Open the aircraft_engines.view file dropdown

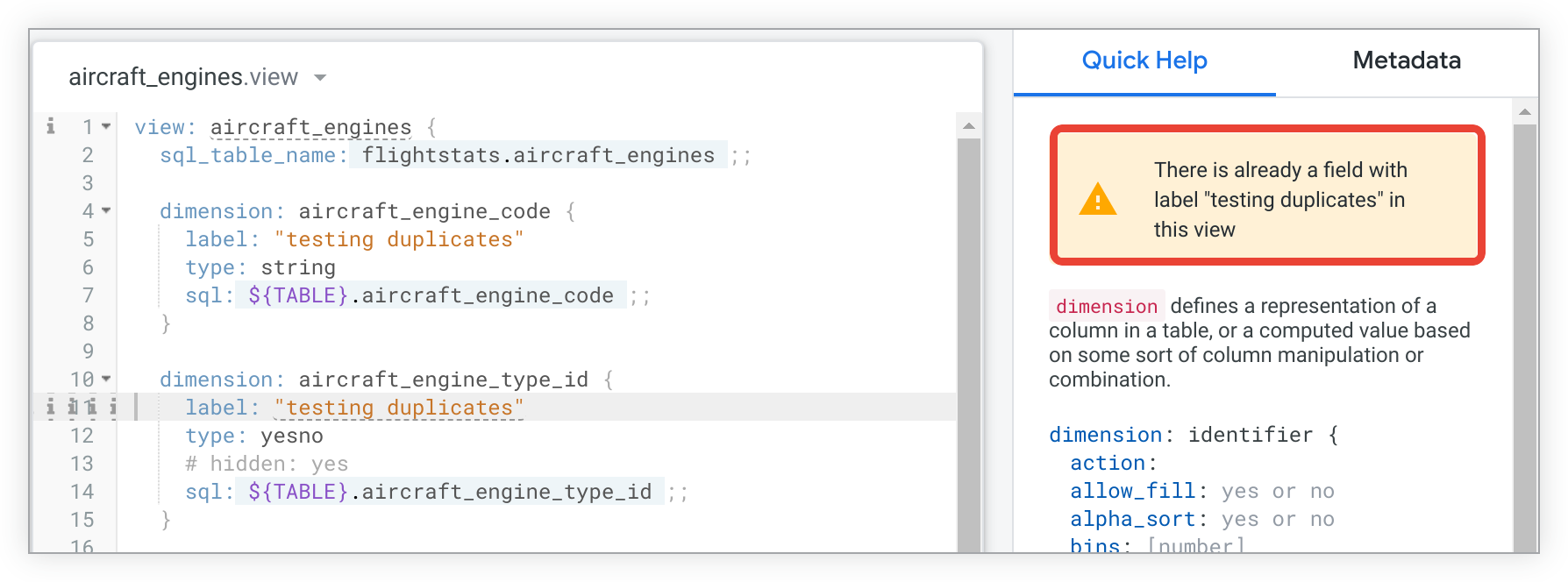point(320,78)
